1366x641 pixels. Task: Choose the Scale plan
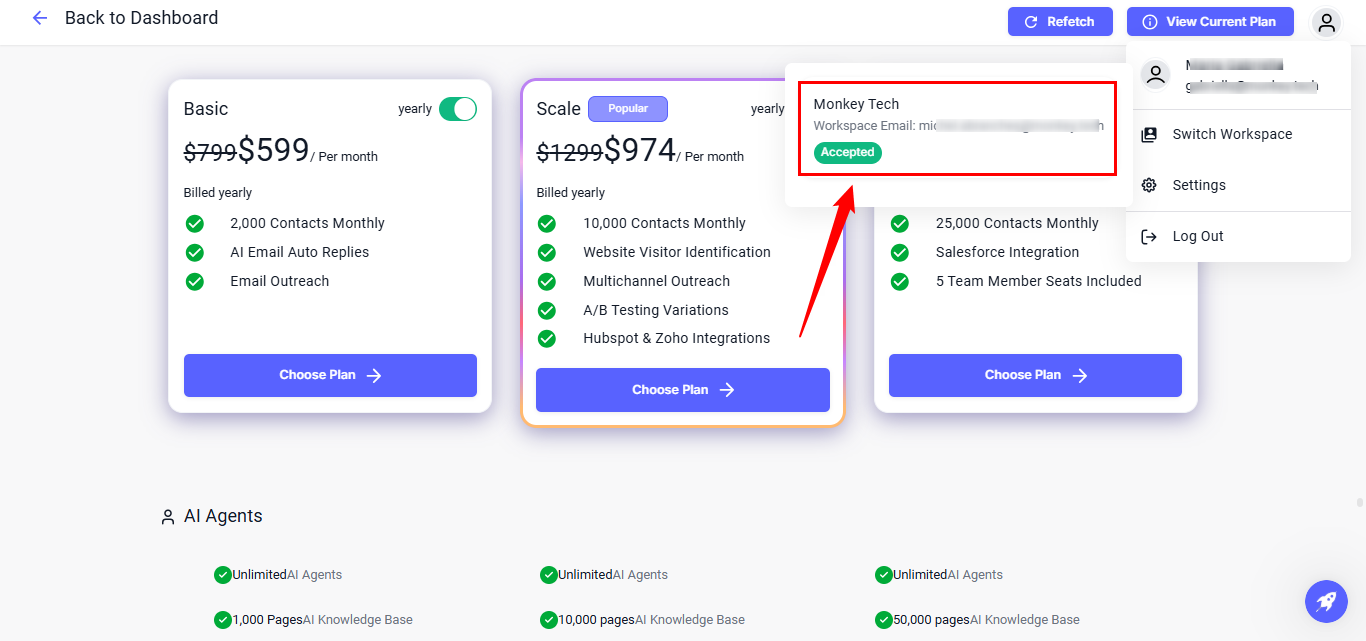click(x=682, y=390)
